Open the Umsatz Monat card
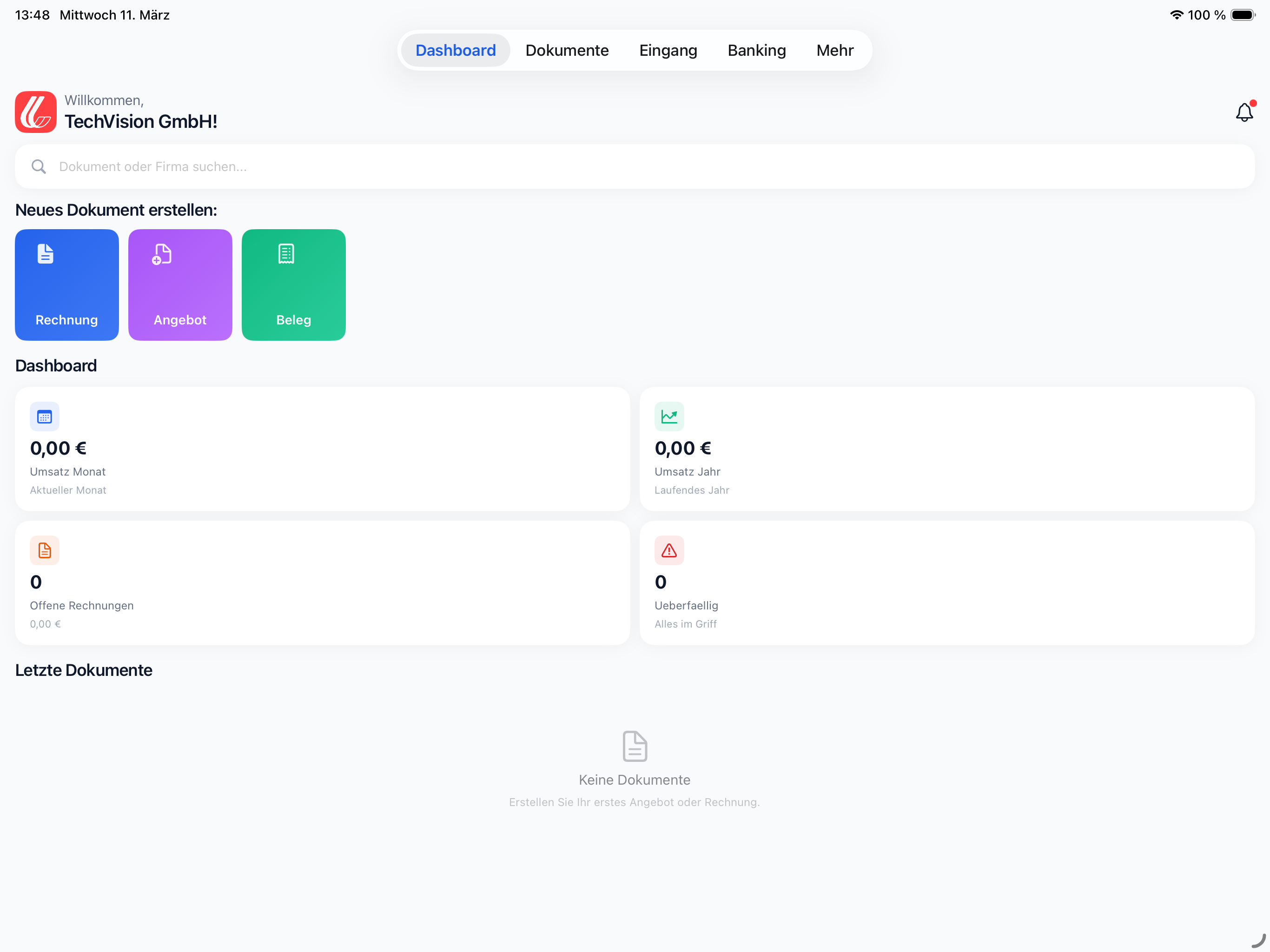This screenshot has height=952, width=1270. 322,449
